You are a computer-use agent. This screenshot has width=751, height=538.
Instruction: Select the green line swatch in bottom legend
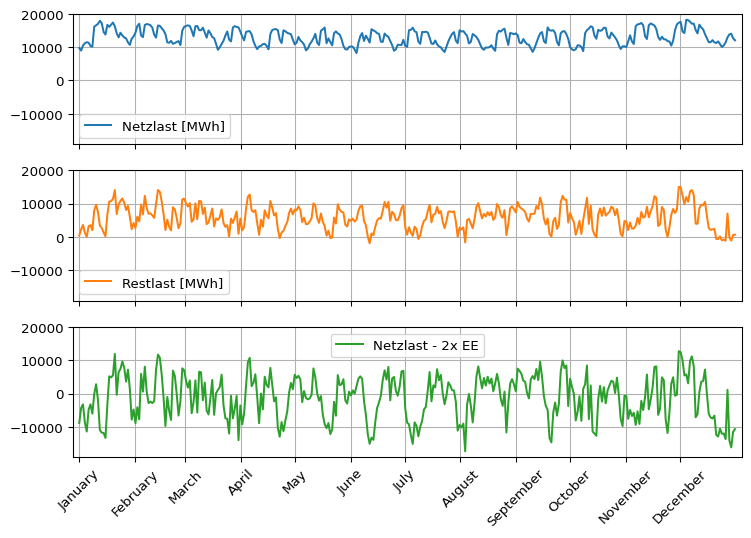point(350,345)
